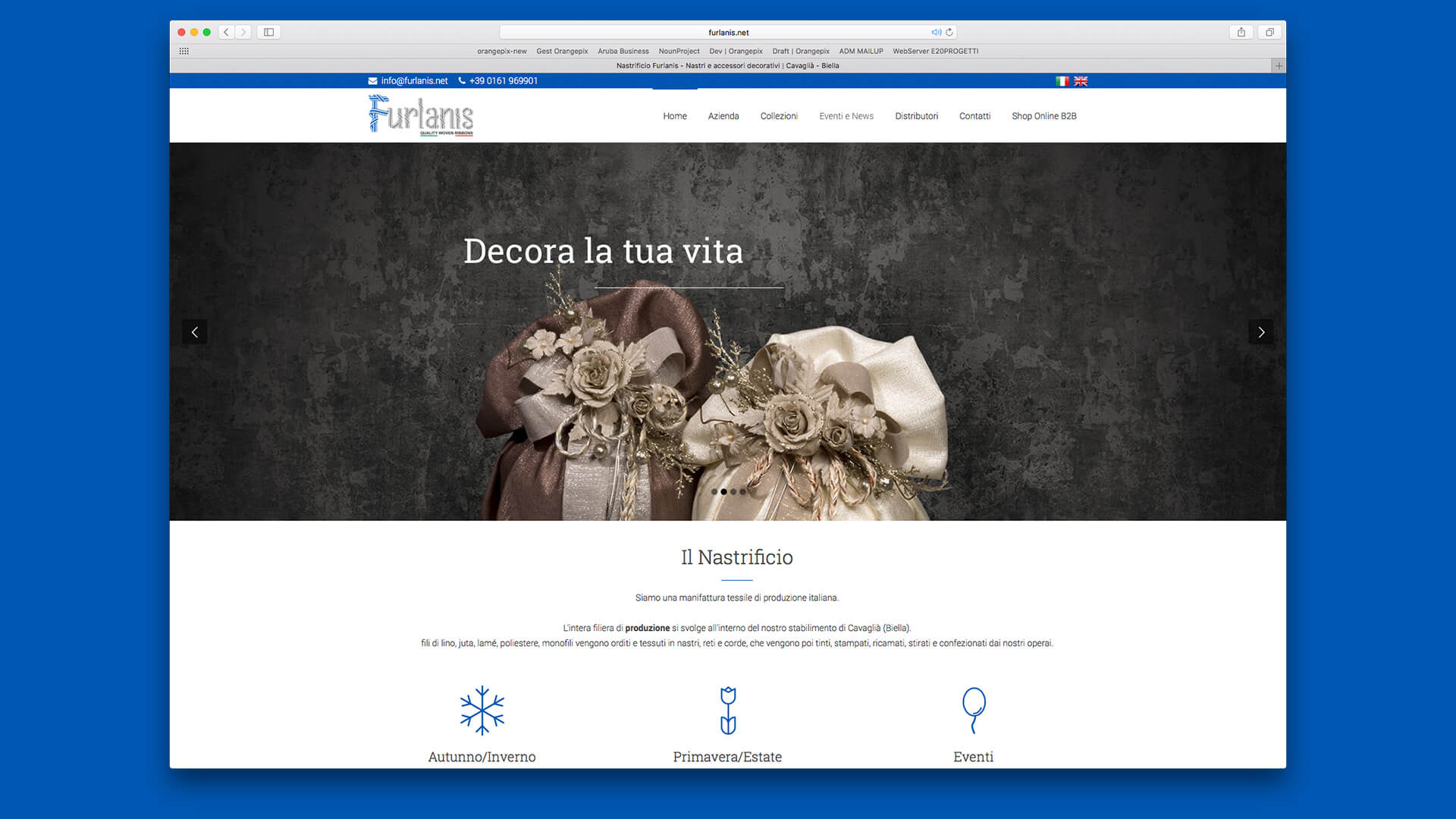Go to next slide with right arrow

click(x=1261, y=332)
